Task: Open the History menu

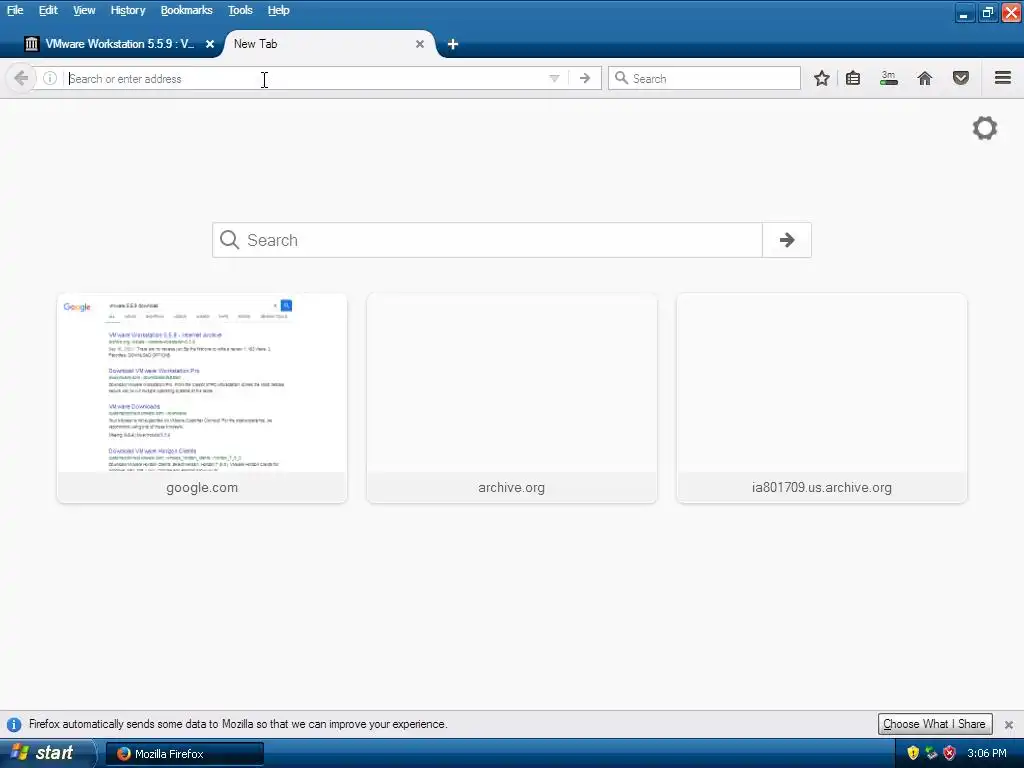Action: point(127,10)
